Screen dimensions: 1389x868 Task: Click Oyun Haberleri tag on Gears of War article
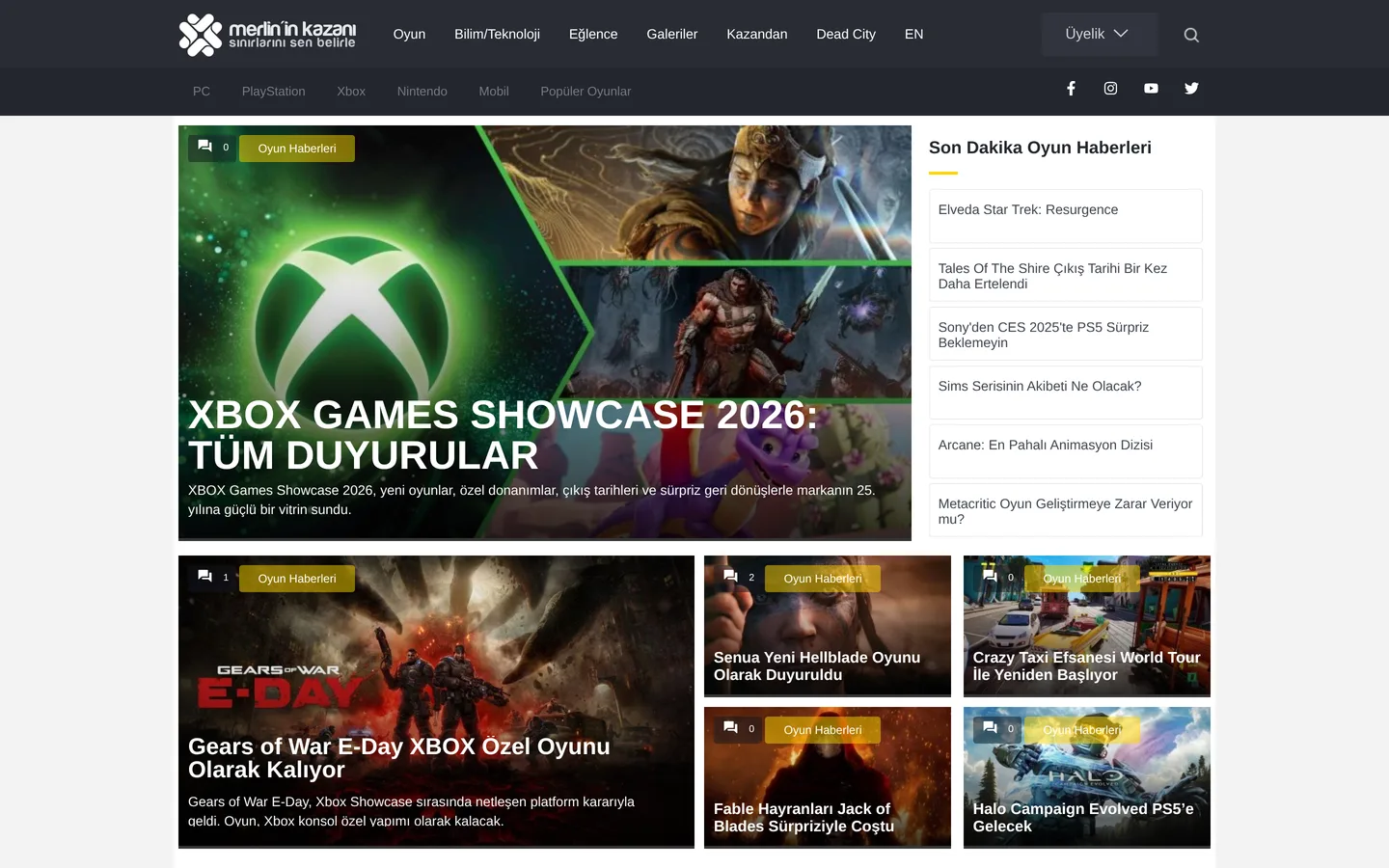coord(297,579)
